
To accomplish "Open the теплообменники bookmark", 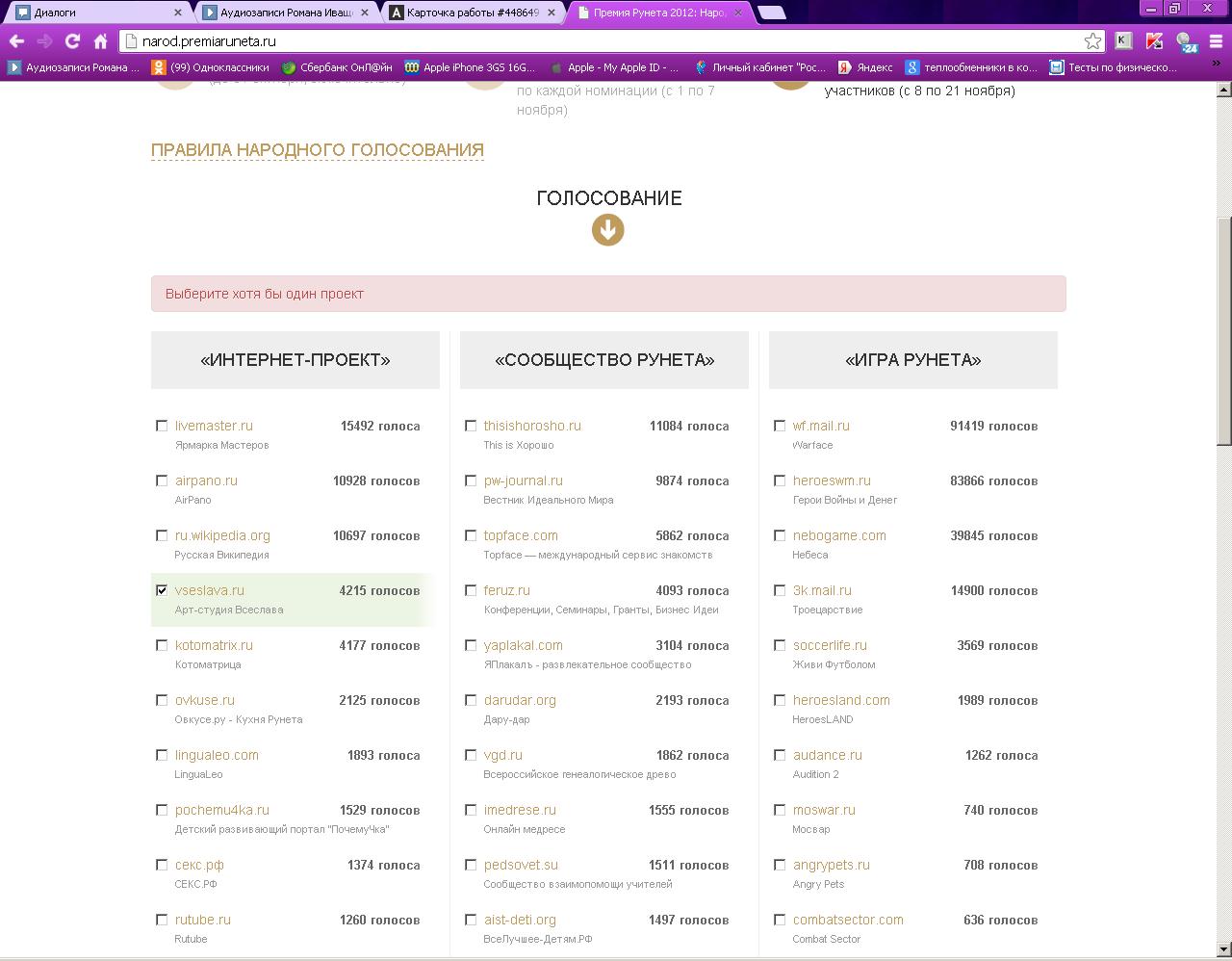I will [971, 67].
